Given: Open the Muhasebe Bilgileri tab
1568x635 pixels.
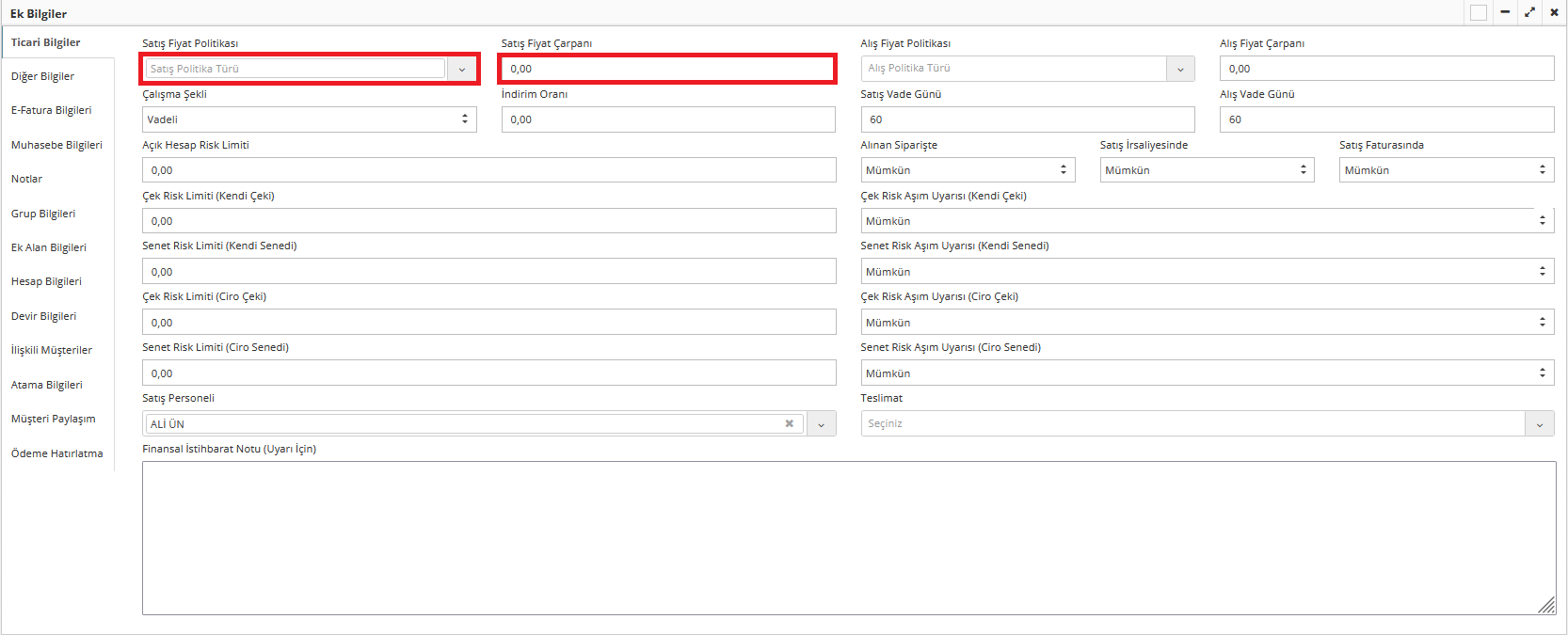Looking at the screenshot, I should (x=56, y=145).
